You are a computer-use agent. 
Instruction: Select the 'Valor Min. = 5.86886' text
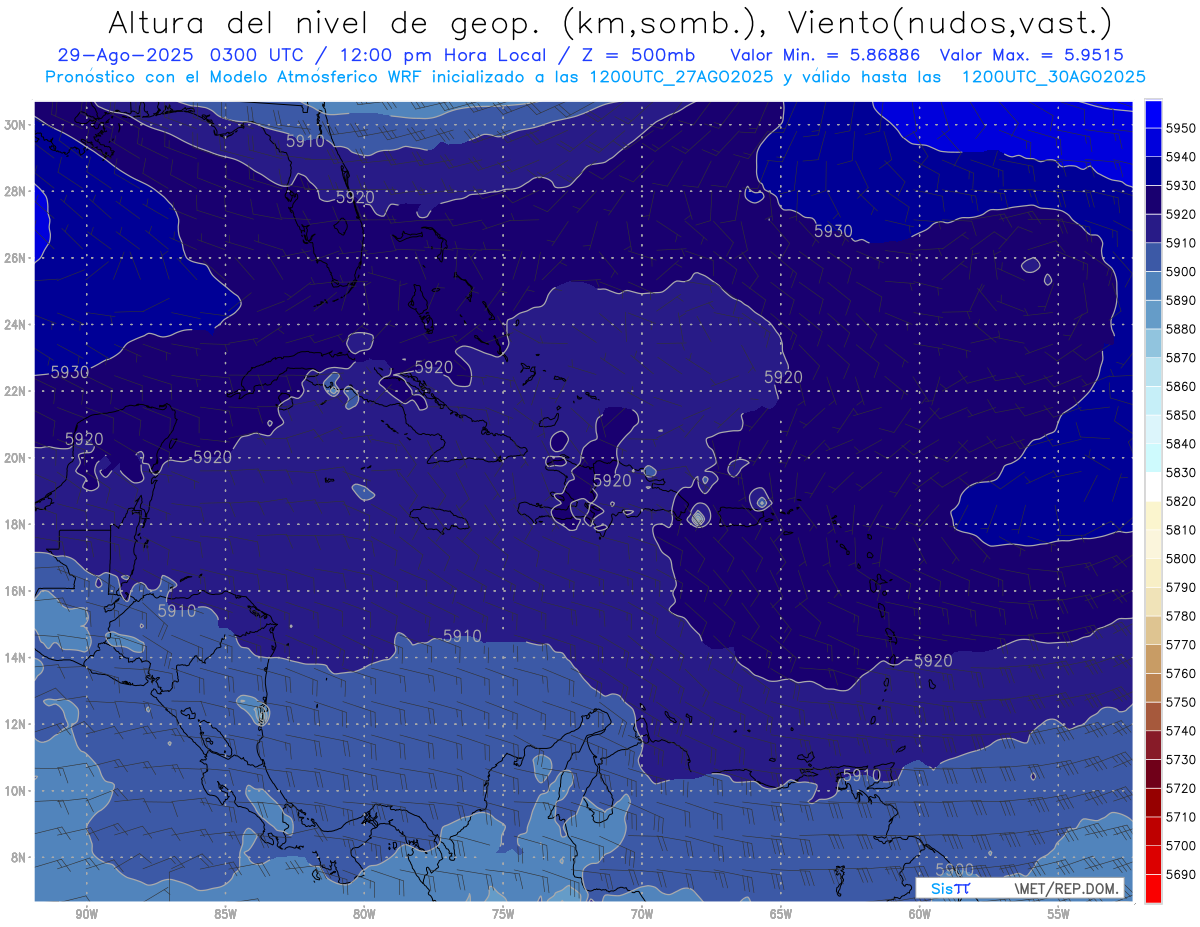[827, 55]
